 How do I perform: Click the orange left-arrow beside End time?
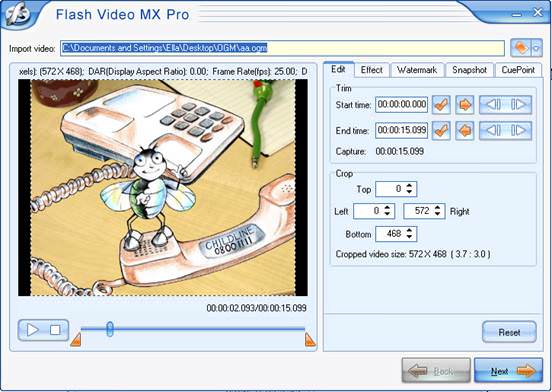[x=465, y=131]
